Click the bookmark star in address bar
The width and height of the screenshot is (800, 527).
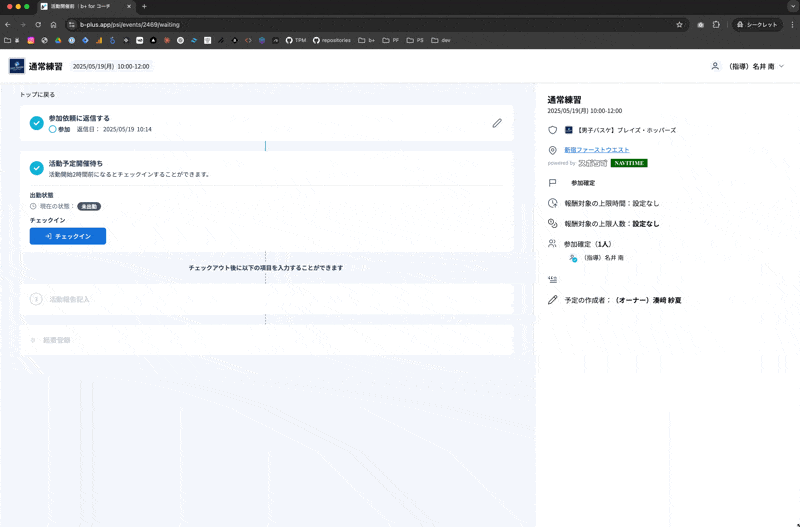[679, 24]
